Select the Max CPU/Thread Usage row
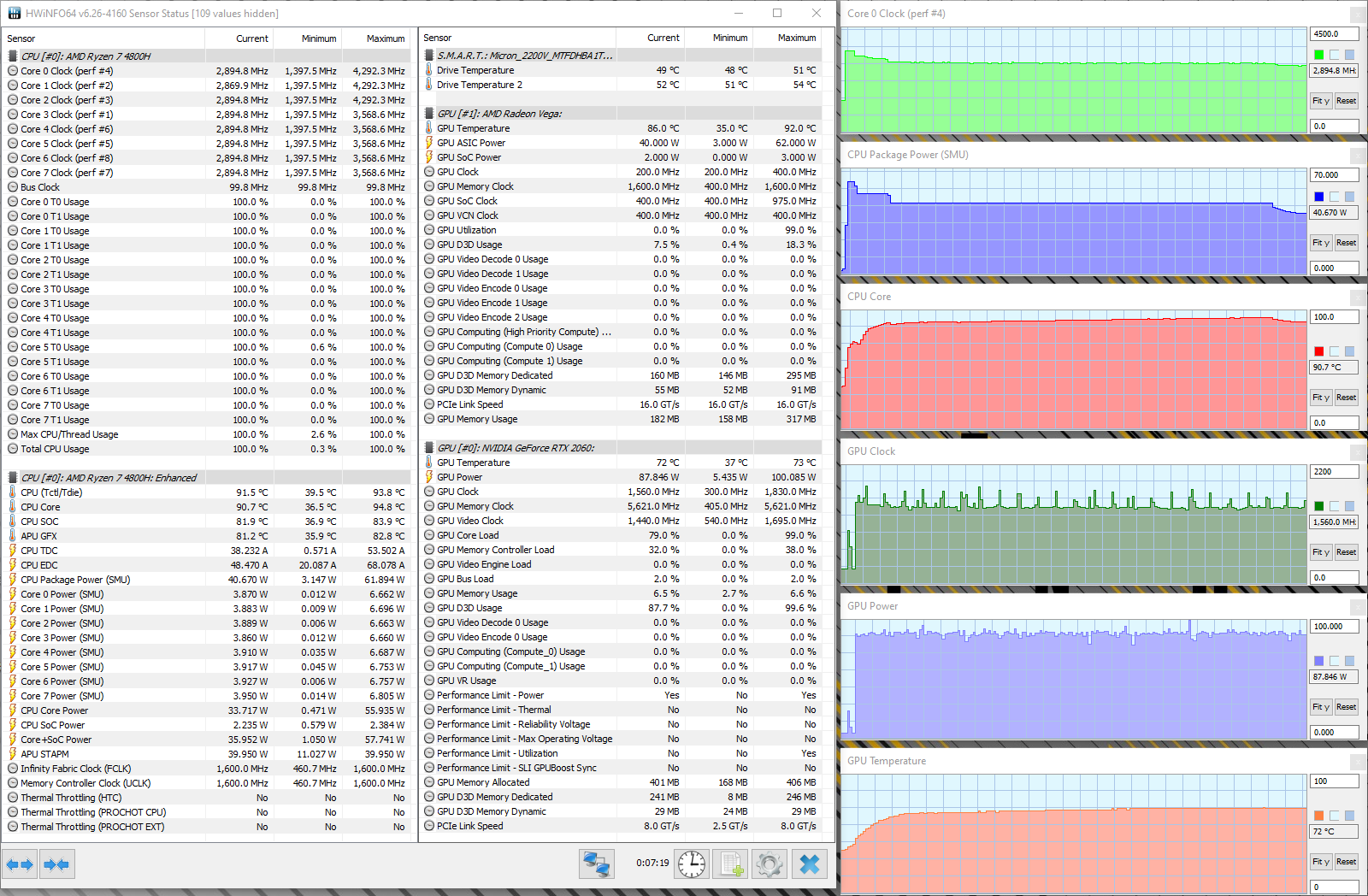The width and height of the screenshot is (1368, 896). coord(207,434)
